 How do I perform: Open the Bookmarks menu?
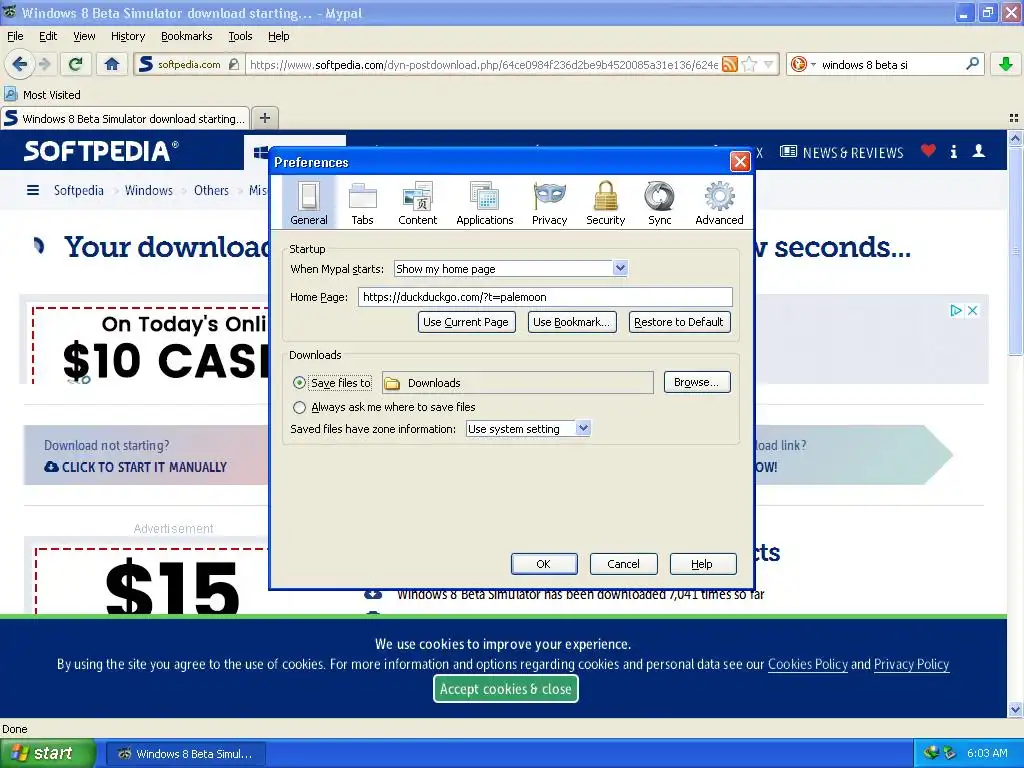(186, 36)
